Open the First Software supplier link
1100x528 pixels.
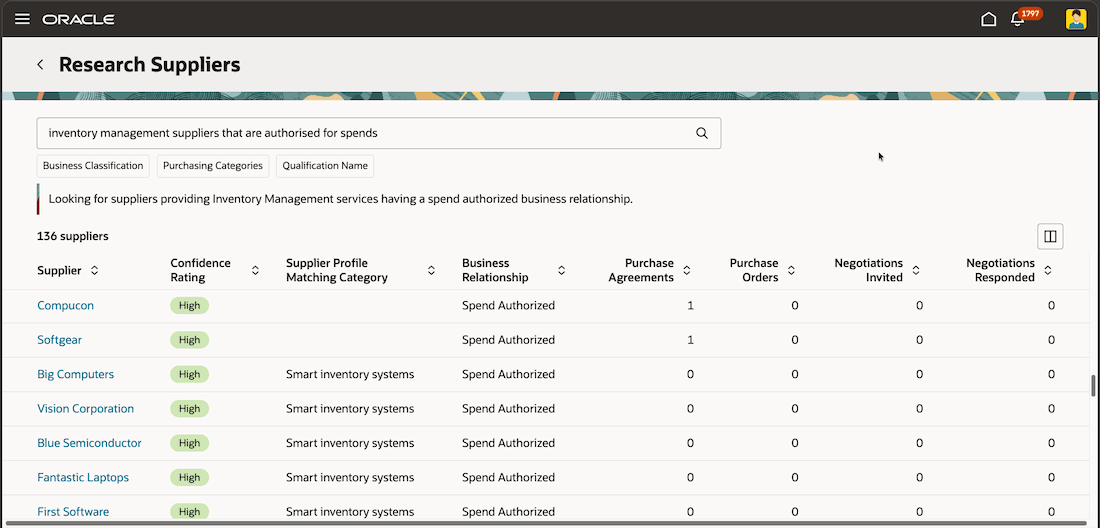pyautogui.click(x=73, y=512)
